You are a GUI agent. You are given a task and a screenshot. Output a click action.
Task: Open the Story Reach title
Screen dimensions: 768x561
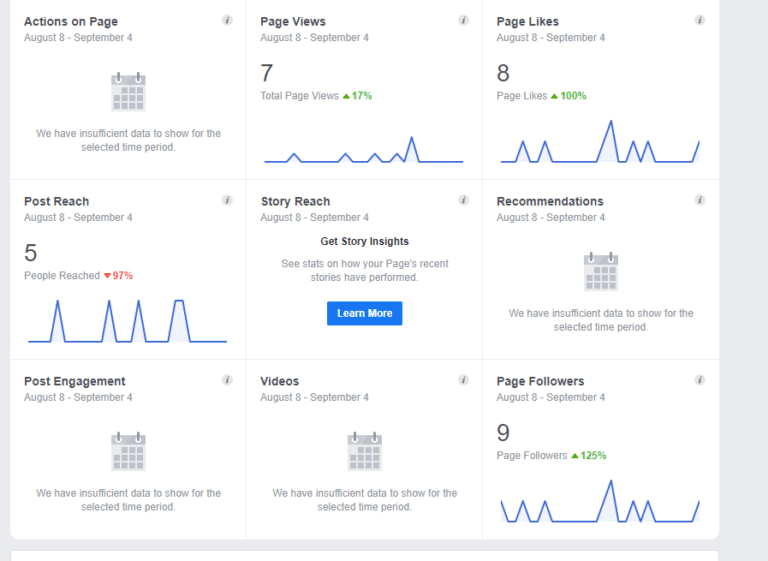coord(295,201)
